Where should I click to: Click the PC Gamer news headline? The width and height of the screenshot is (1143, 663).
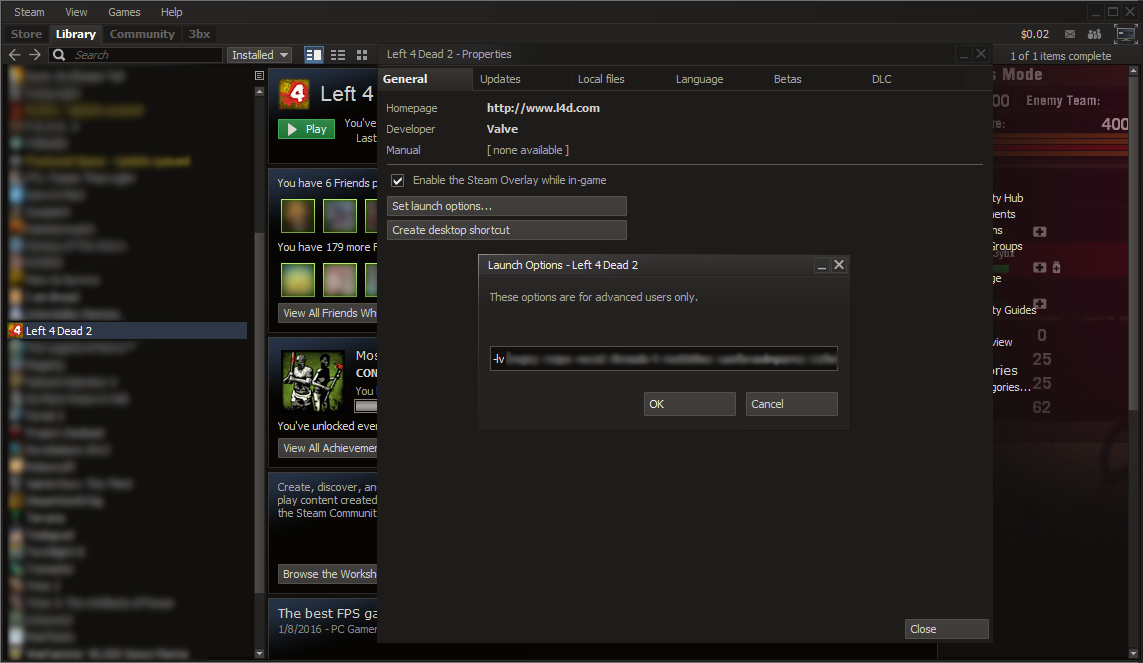click(327, 613)
